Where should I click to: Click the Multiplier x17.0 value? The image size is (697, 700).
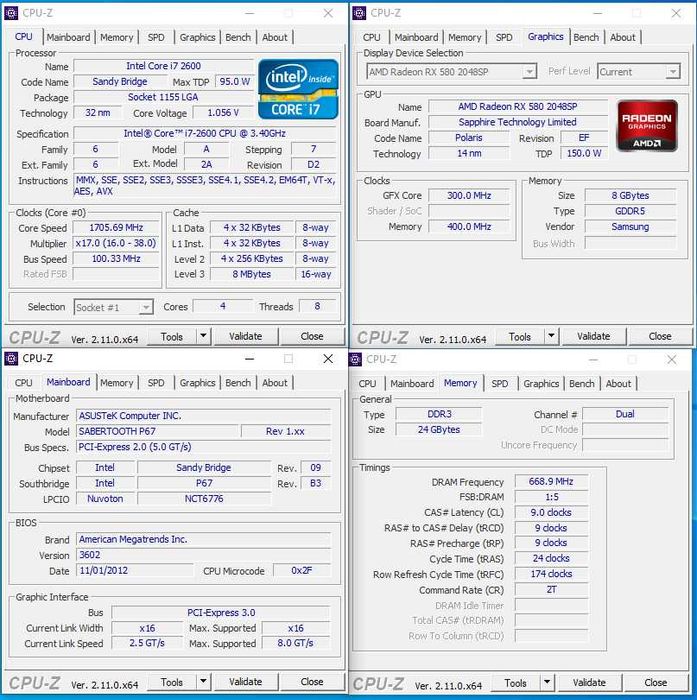[116, 243]
